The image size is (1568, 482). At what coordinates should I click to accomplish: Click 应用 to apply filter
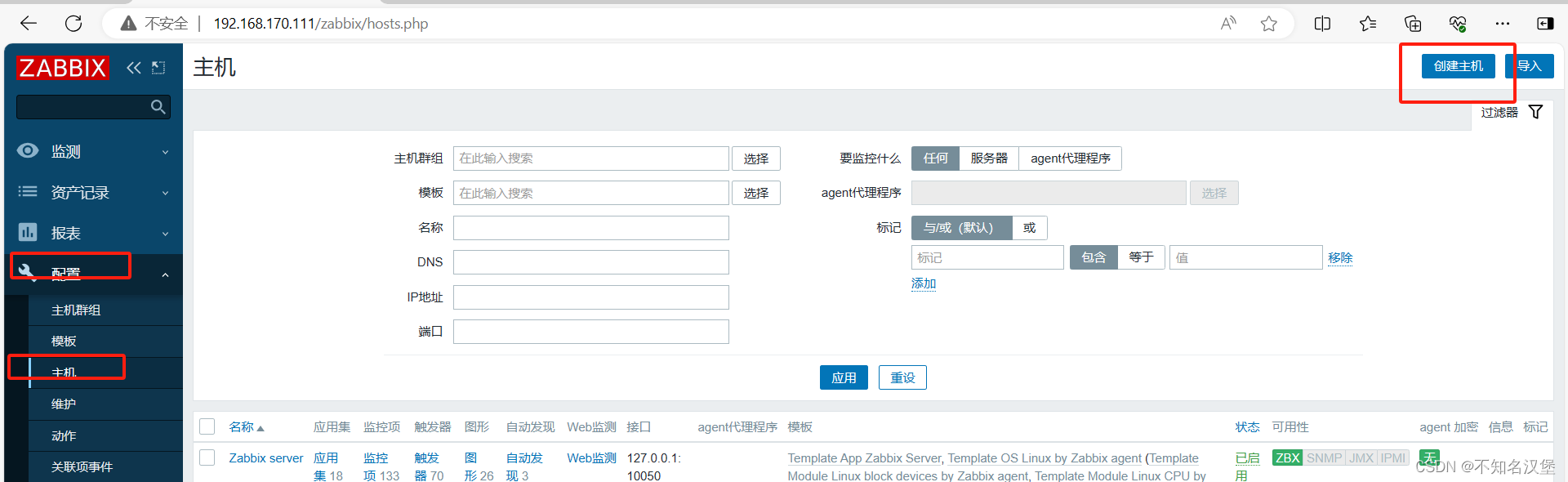844,377
